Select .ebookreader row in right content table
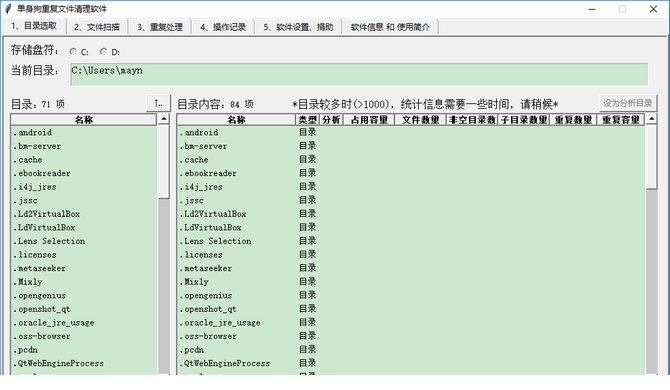The width and height of the screenshot is (670, 390). point(411,173)
